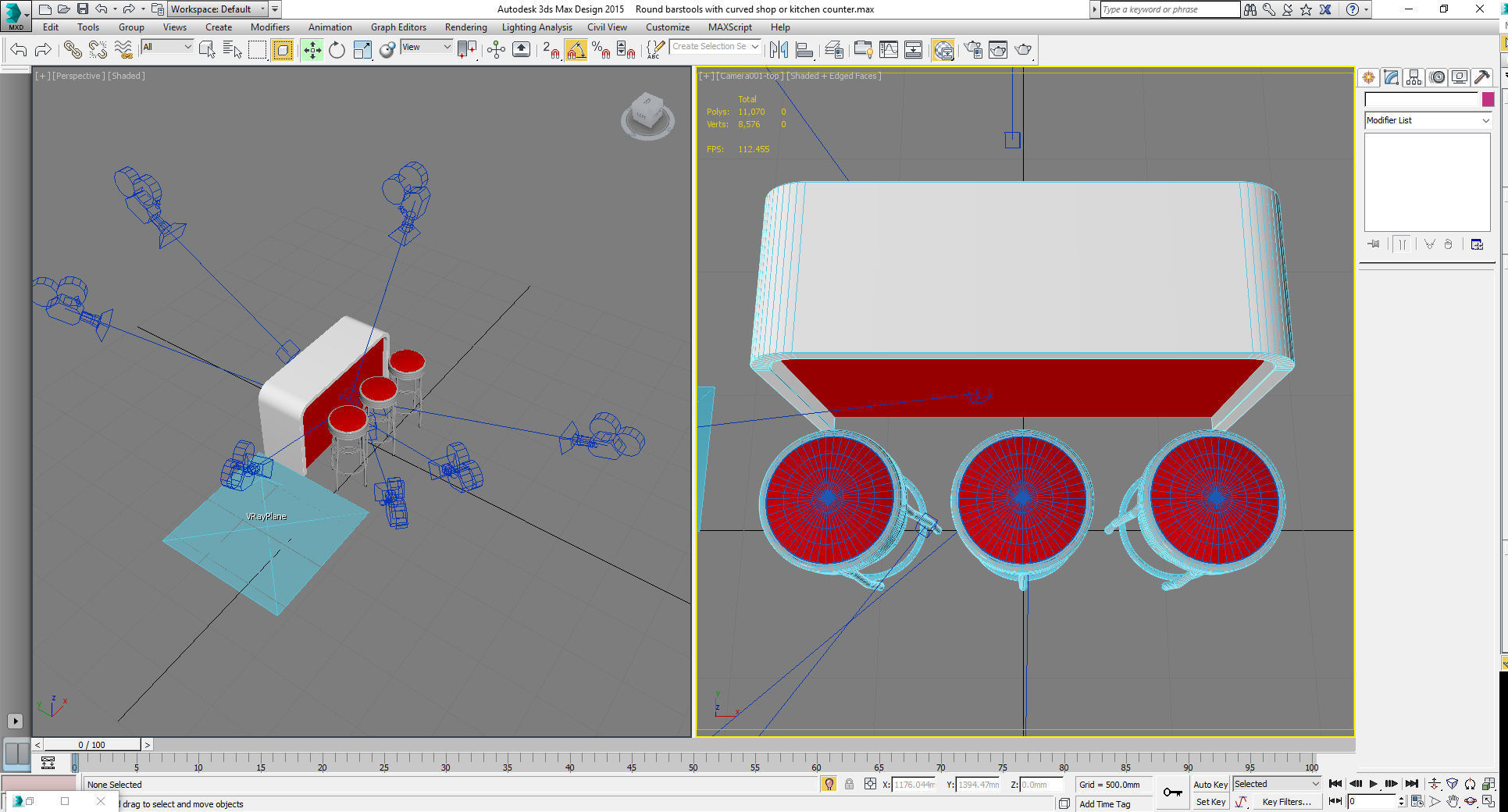Choose the Rectangular Selection Region tool
Image resolution: width=1508 pixels, height=812 pixels.
click(x=257, y=50)
